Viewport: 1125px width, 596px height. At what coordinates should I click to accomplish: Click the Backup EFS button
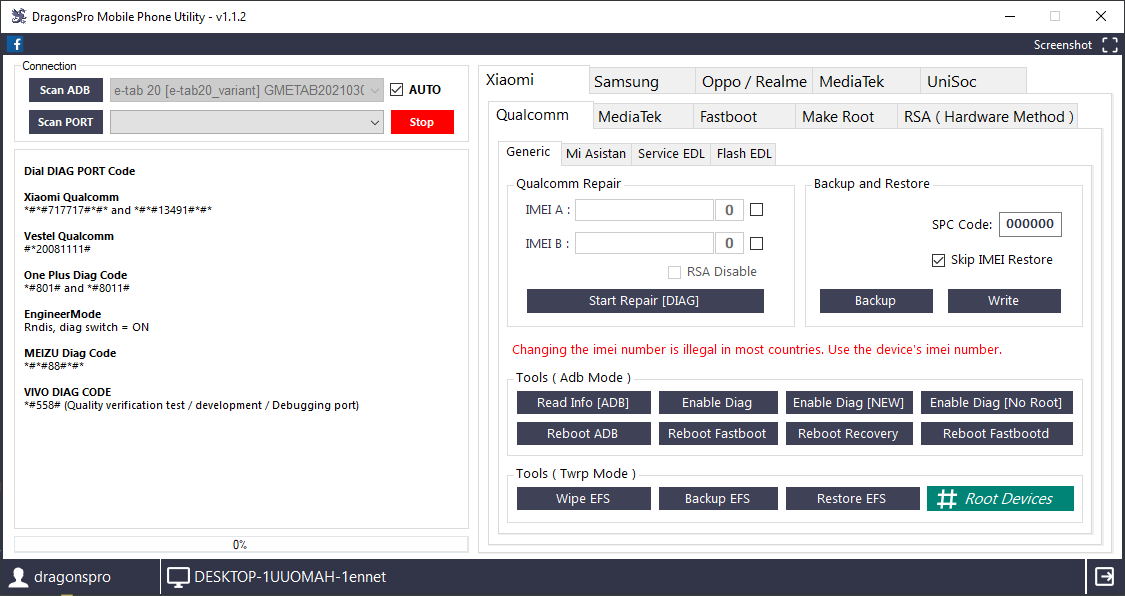pyautogui.click(x=717, y=498)
